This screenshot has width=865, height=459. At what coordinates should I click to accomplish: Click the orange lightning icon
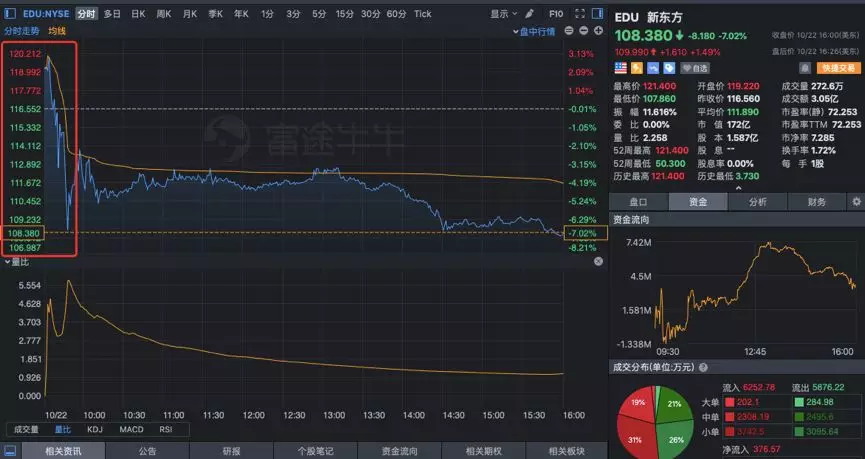[637, 68]
